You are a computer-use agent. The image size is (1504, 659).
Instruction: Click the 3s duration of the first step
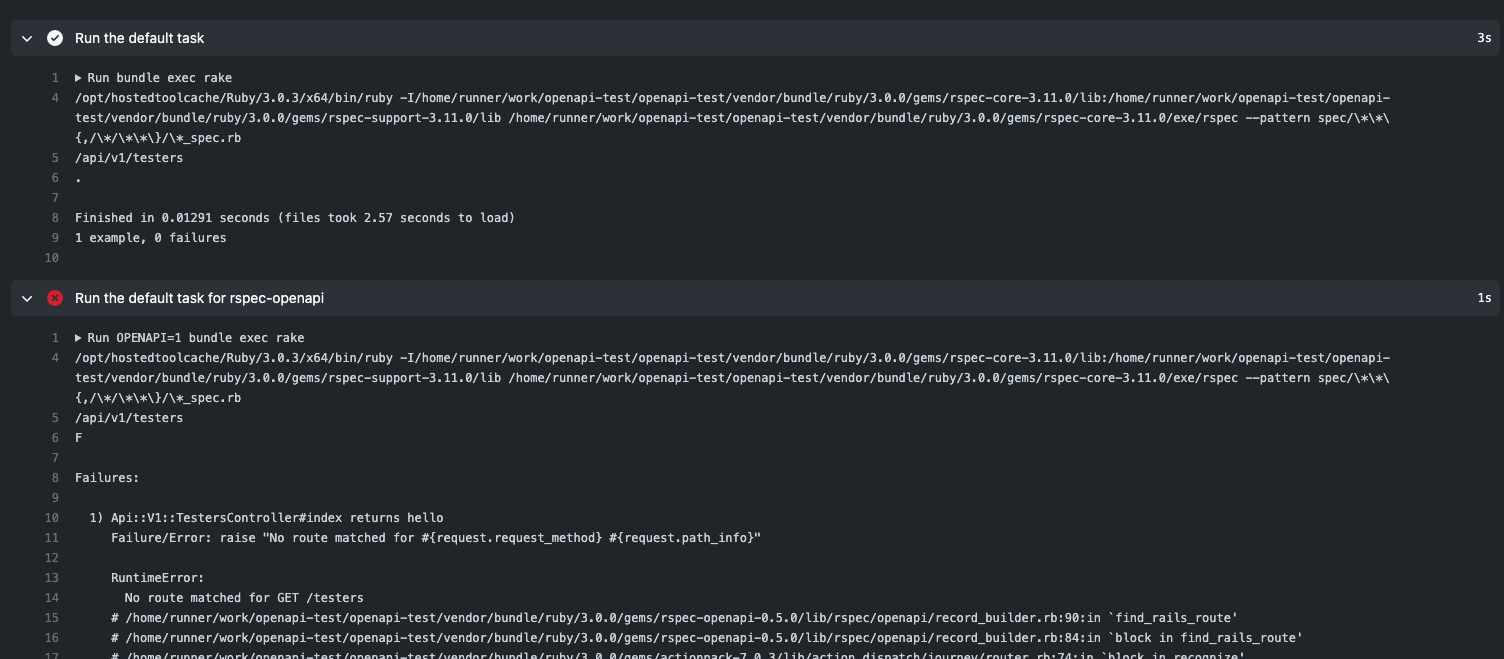1484,38
